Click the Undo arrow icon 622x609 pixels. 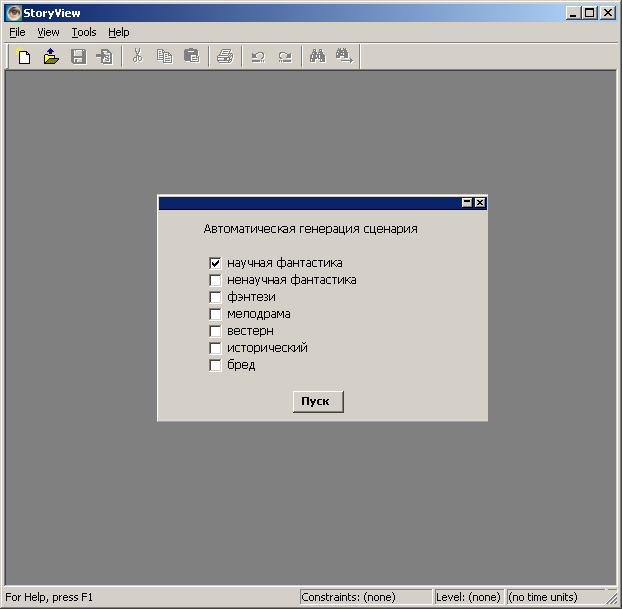point(258,57)
